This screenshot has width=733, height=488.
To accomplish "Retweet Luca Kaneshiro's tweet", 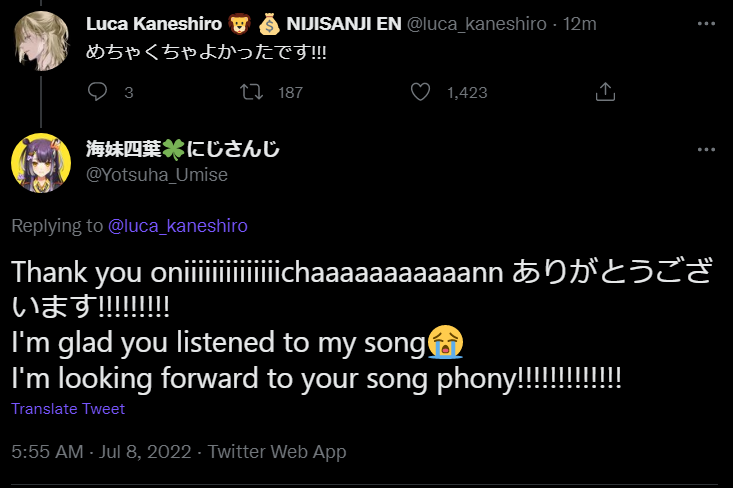I will coord(254,92).
